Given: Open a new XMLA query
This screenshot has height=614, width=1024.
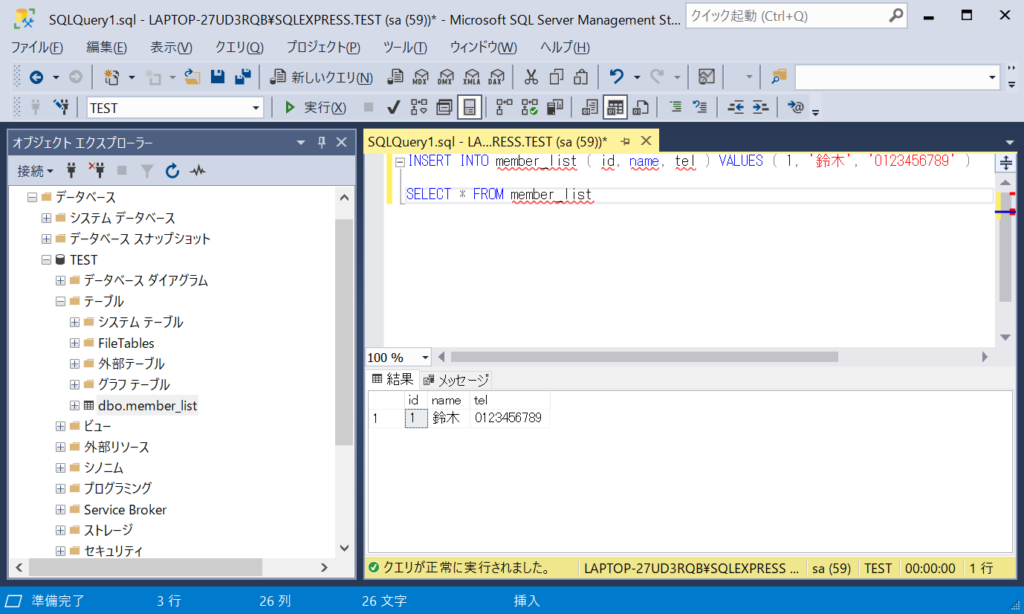Looking at the screenshot, I should point(472,77).
